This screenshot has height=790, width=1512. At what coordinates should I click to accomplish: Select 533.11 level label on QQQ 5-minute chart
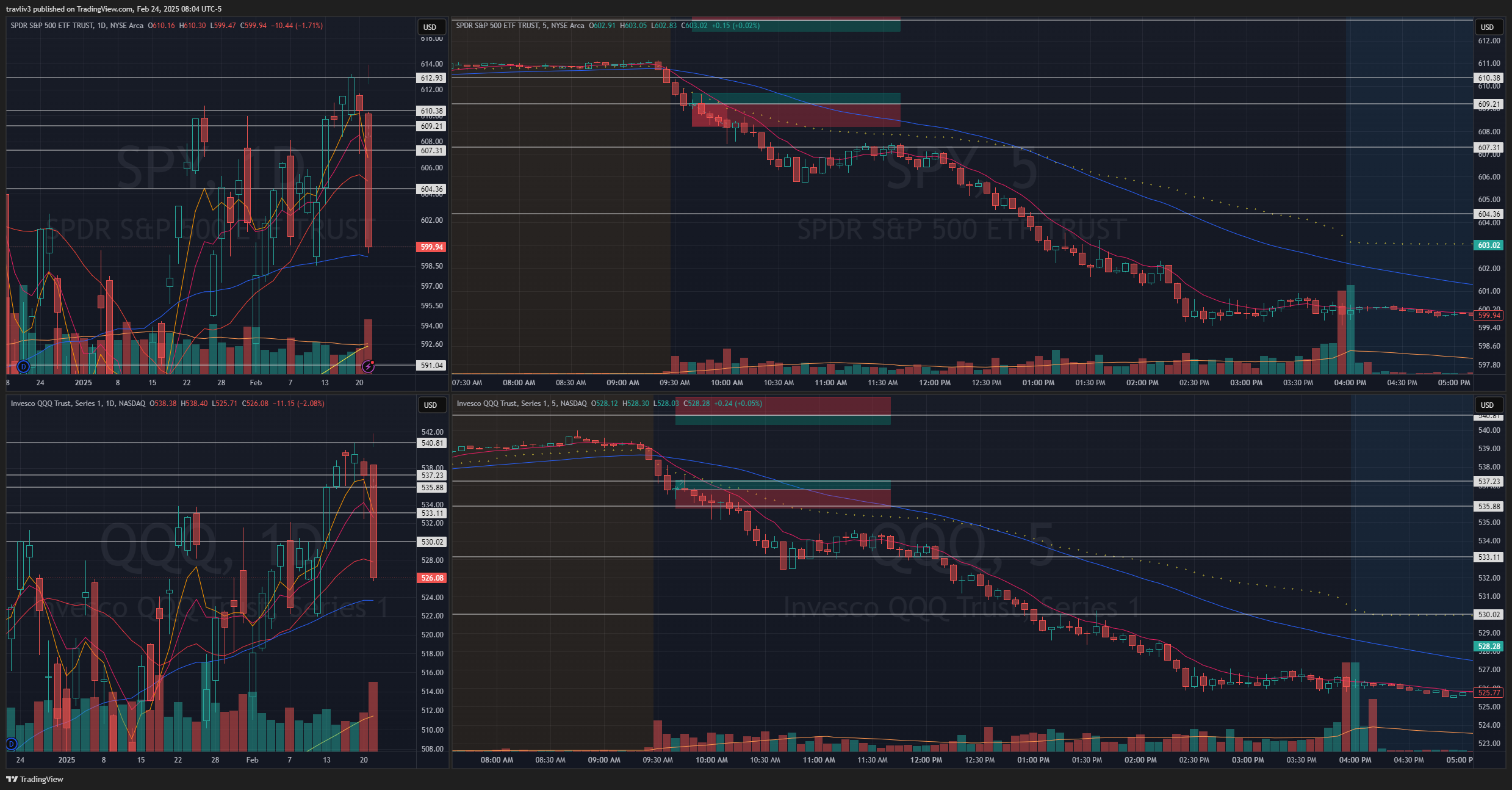pyautogui.click(x=1489, y=557)
